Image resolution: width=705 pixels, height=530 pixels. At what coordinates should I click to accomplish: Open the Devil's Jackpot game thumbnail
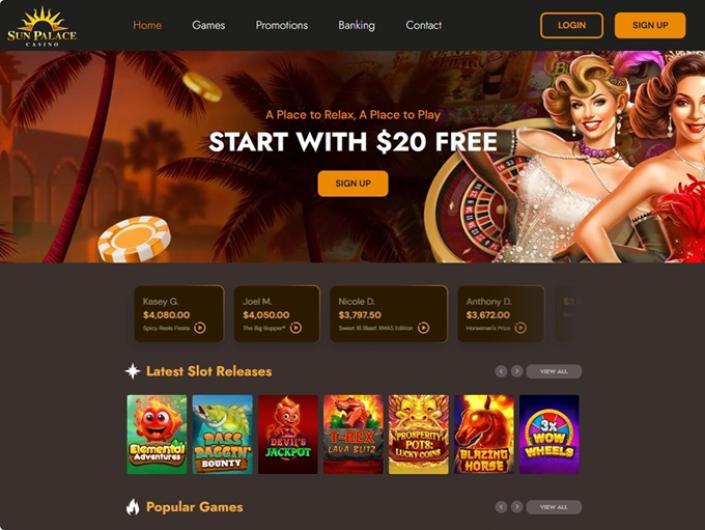click(x=288, y=434)
